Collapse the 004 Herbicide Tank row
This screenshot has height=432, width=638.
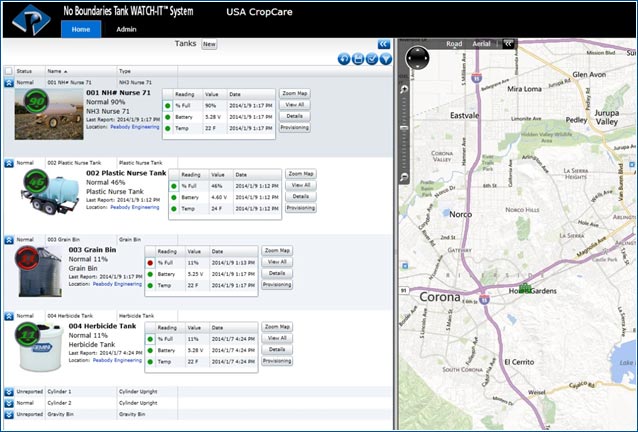point(9,316)
